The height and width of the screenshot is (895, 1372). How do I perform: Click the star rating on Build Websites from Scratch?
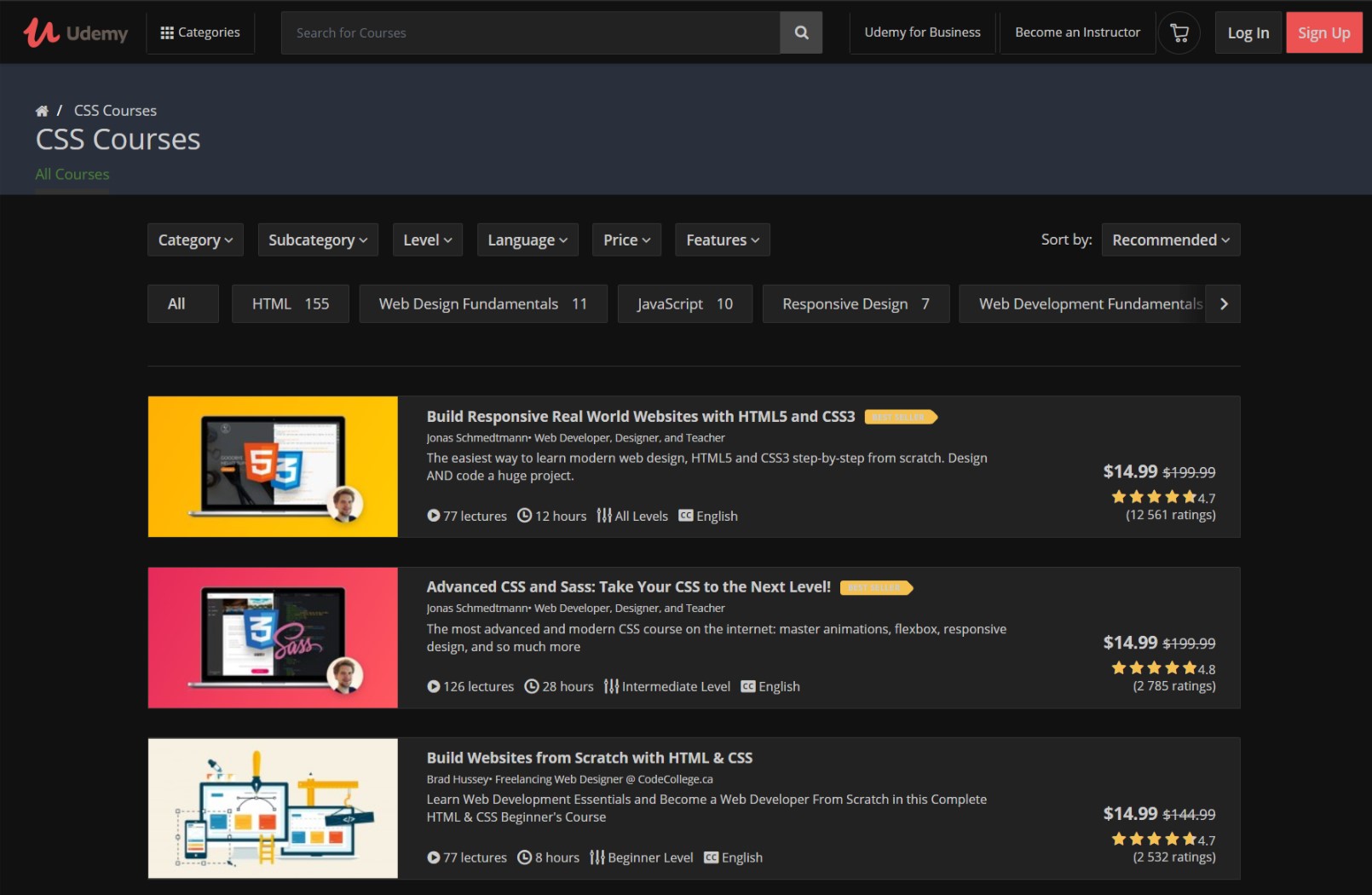(1155, 839)
